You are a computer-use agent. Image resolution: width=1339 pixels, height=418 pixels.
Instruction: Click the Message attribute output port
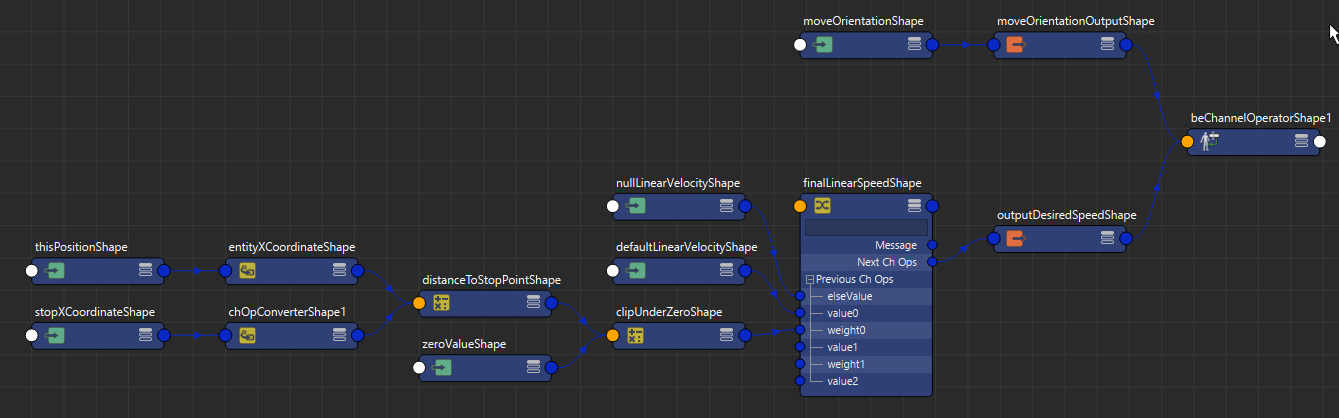point(932,245)
